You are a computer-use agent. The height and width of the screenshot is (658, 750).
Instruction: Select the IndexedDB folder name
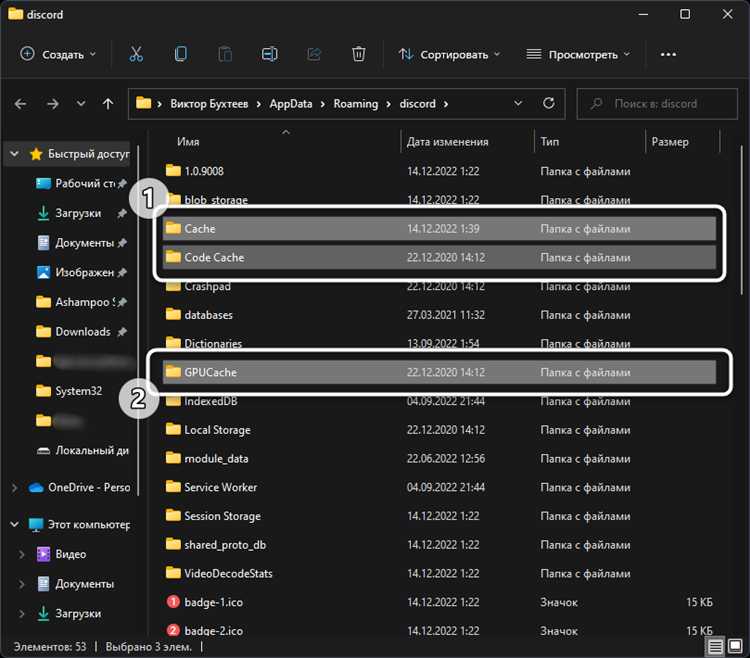211,401
